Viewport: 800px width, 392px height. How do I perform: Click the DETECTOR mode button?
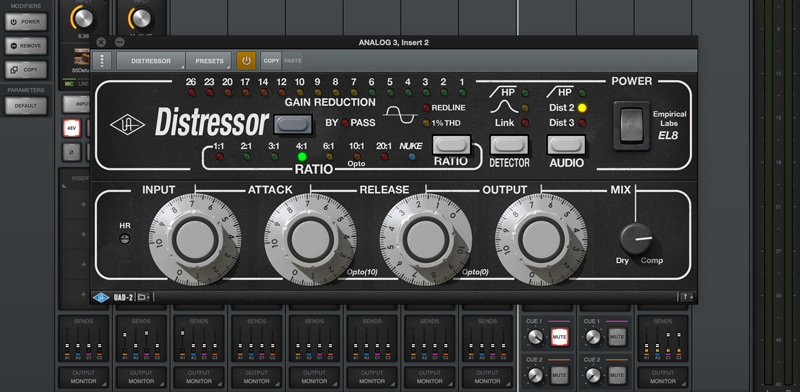(x=509, y=145)
